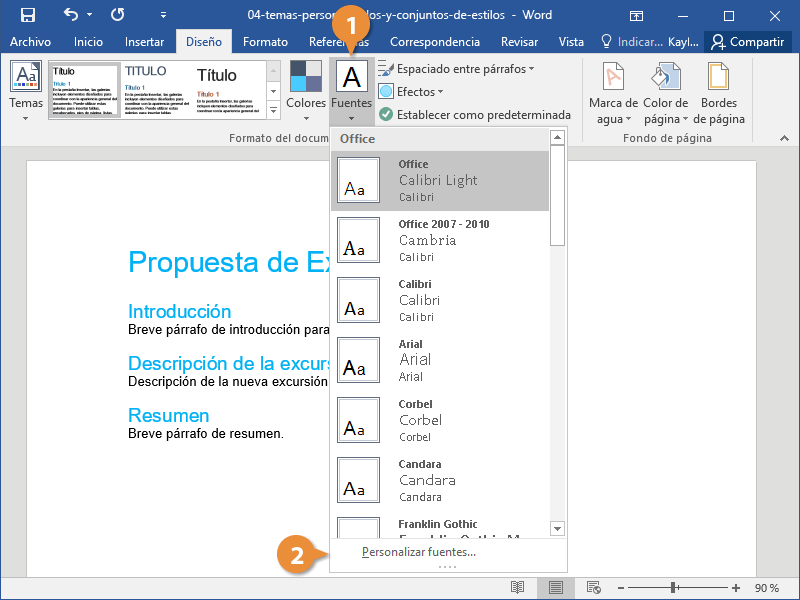Zoom out with the minus button
Viewport: 800px width, 600px height.
pyautogui.click(x=621, y=588)
